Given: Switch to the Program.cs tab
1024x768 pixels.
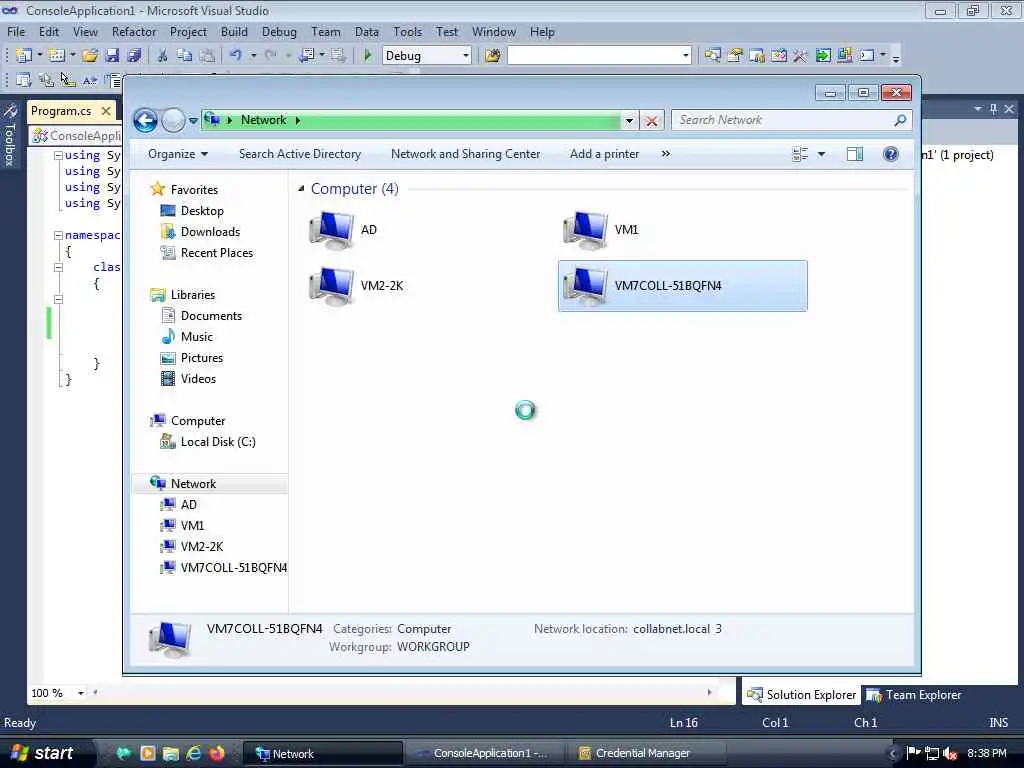Looking at the screenshot, I should tap(61, 111).
